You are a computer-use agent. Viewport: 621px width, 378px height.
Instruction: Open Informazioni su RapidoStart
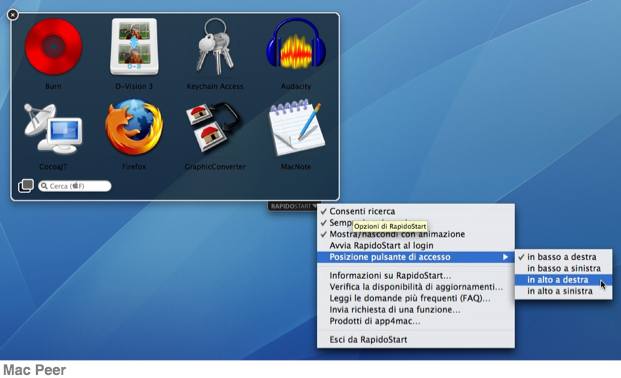tap(416, 275)
